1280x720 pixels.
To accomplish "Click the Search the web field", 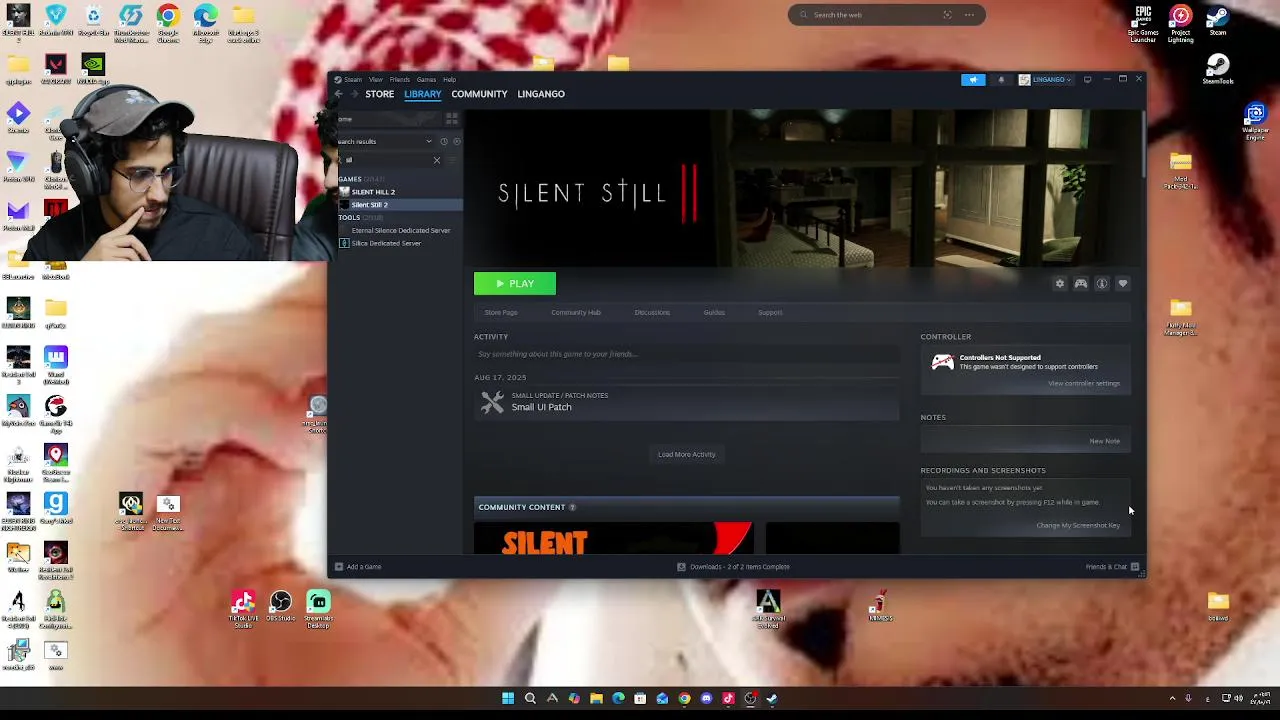I will tap(886, 15).
